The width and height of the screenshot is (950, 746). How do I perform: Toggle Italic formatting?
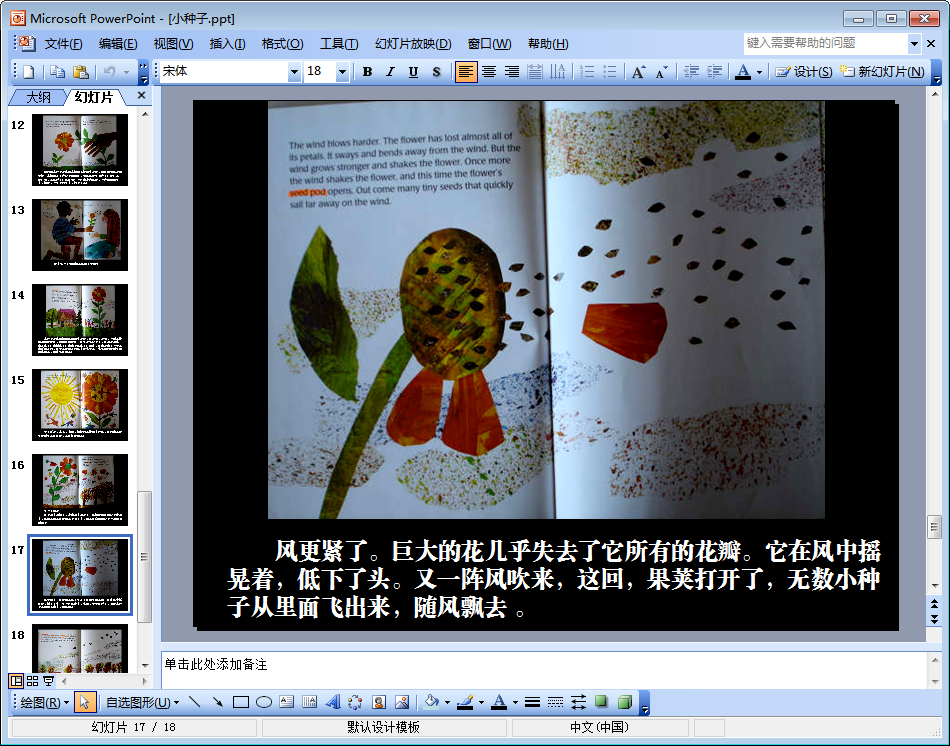point(390,72)
